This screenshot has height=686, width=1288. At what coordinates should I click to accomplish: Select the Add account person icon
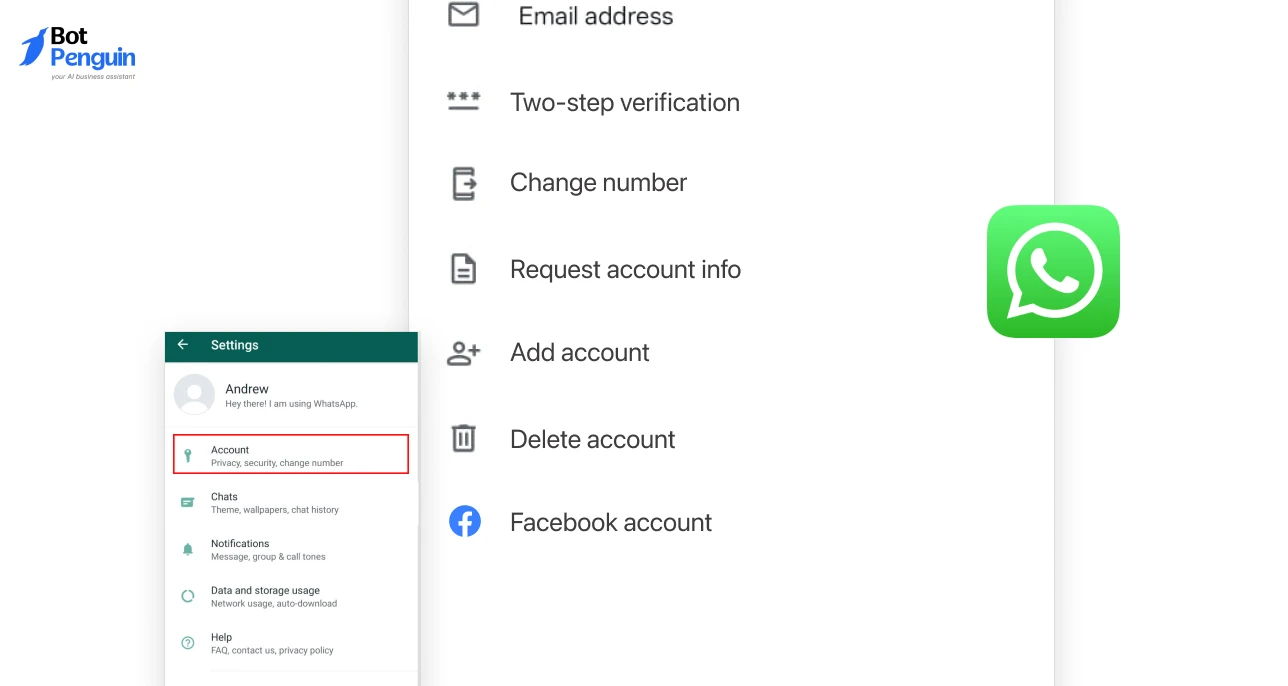pos(463,353)
